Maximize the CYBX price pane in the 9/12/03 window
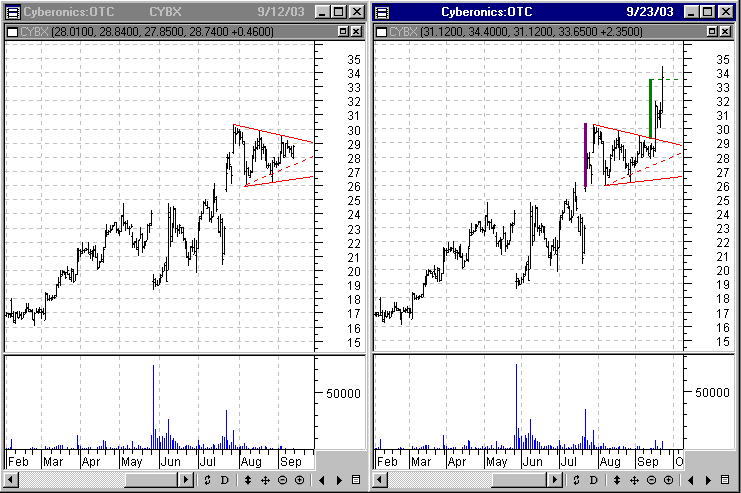 point(344,32)
